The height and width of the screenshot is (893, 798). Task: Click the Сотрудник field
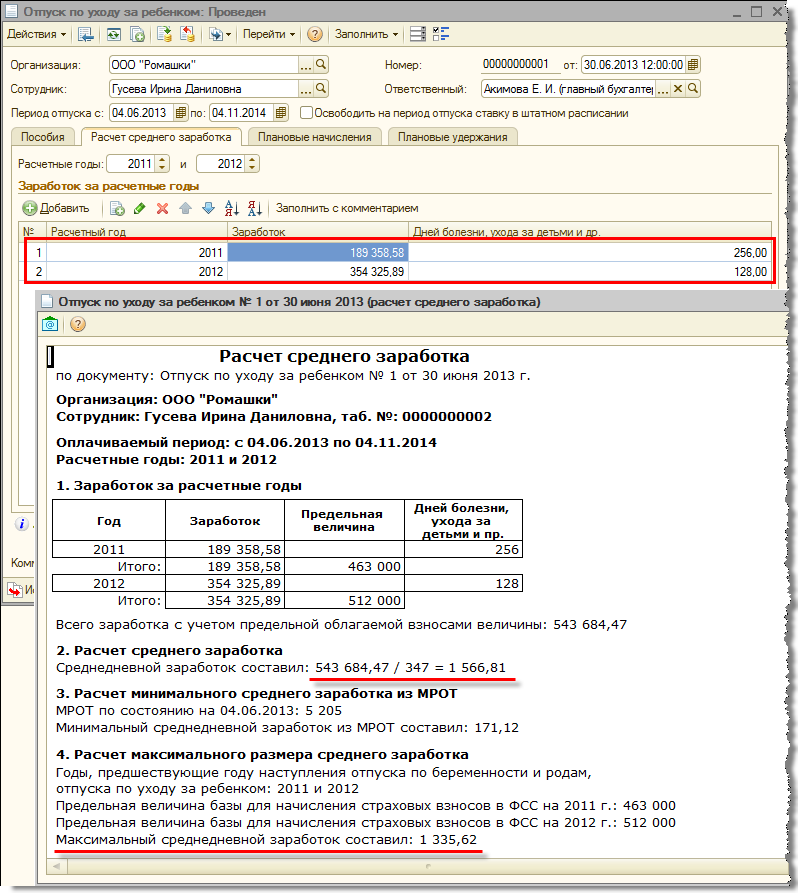(x=204, y=89)
